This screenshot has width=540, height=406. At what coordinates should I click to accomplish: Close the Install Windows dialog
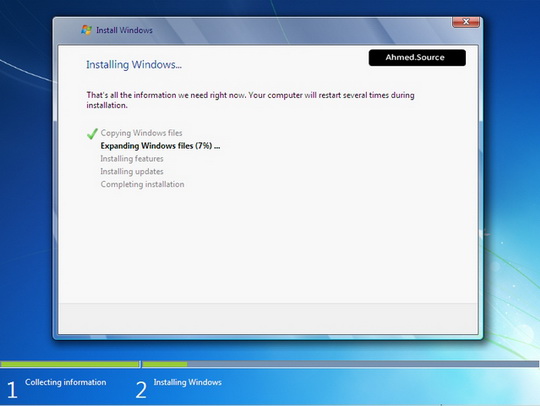point(466,22)
